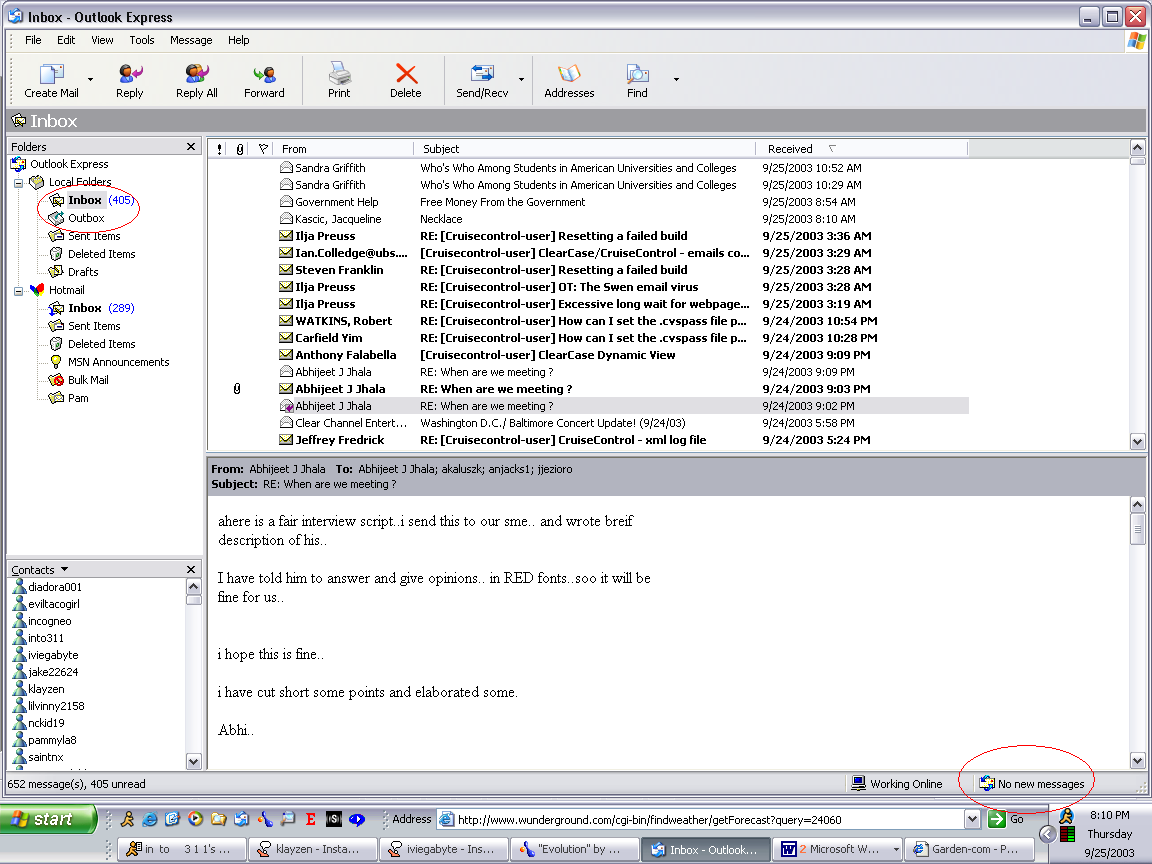Close the Contacts pane
The width and height of the screenshot is (1152, 864).
coord(191,569)
